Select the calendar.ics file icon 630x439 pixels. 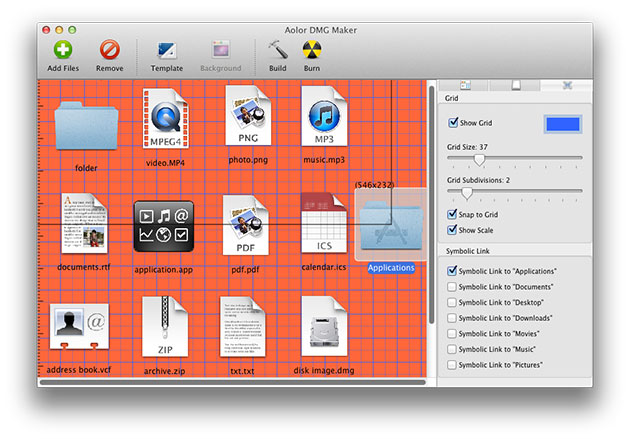coord(323,225)
